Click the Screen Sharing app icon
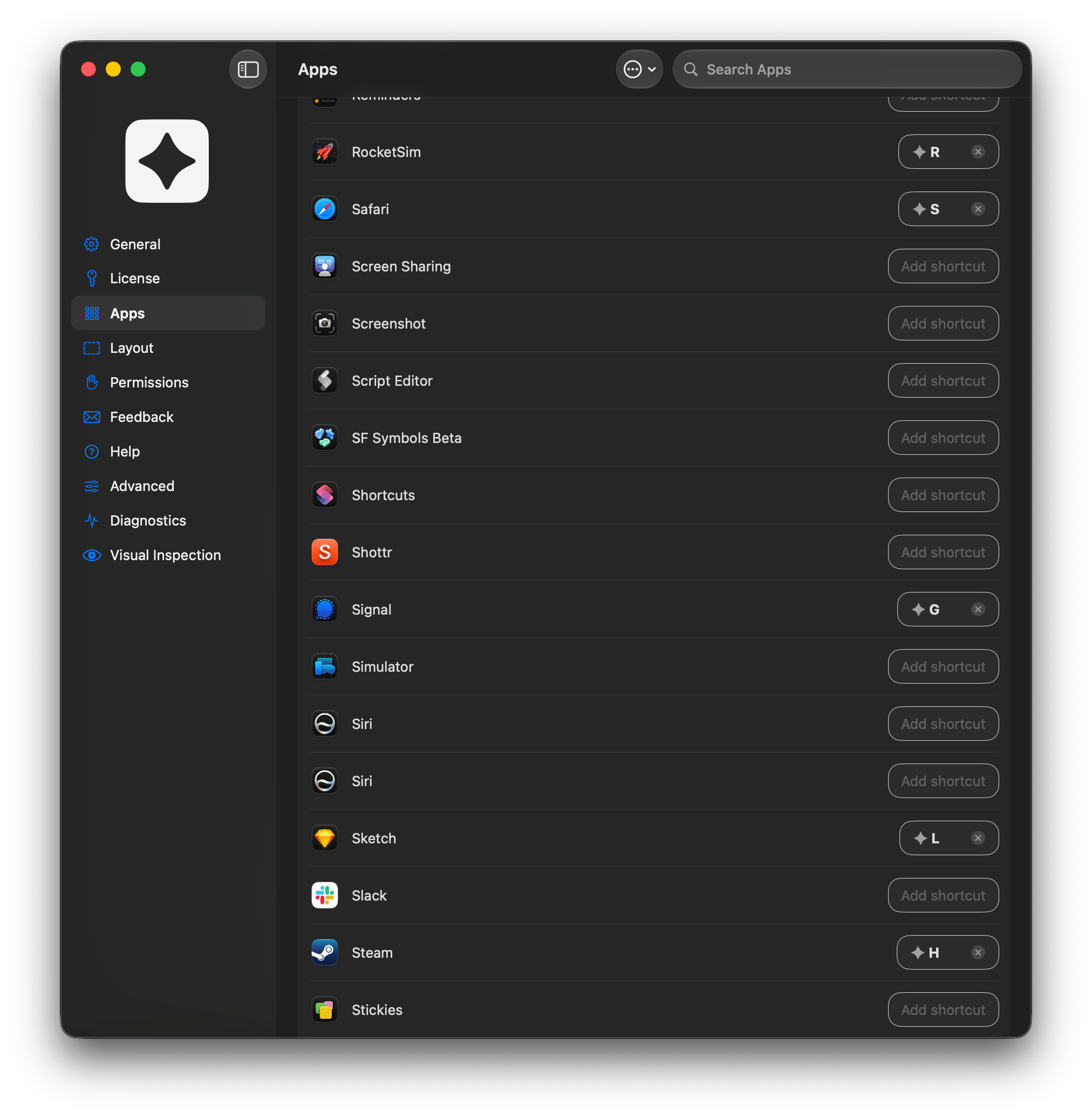The height and width of the screenshot is (1118, 1092). pyautogui.click(x=325, y=266)
